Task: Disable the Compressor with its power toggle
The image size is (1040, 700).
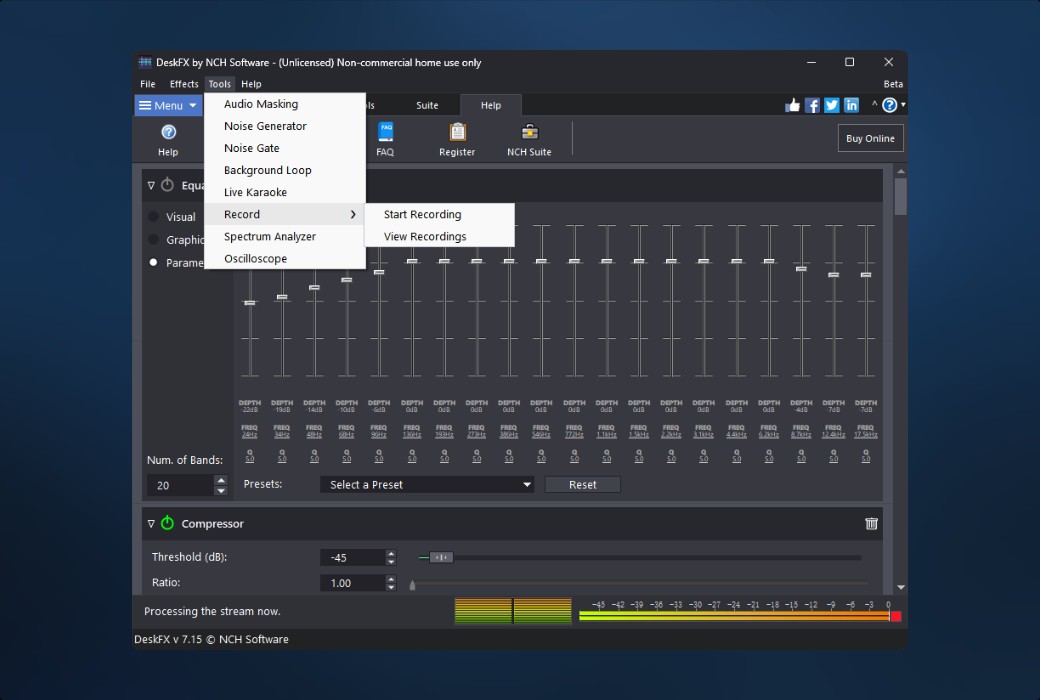Action: (x=168, y=523)
